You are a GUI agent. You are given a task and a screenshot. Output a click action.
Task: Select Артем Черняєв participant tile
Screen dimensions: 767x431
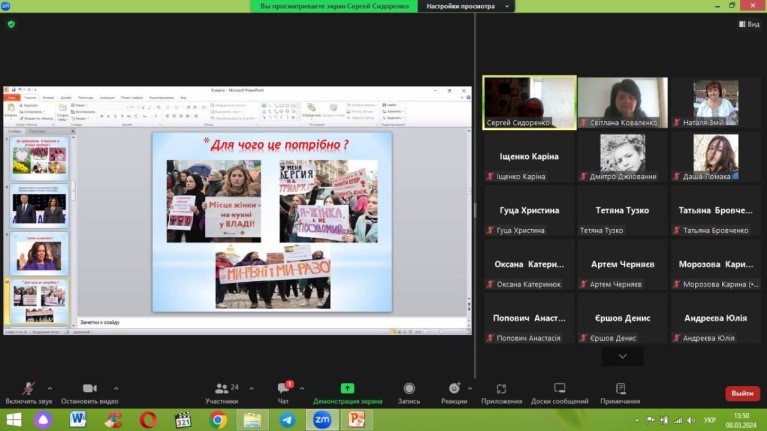coord(622,264)
